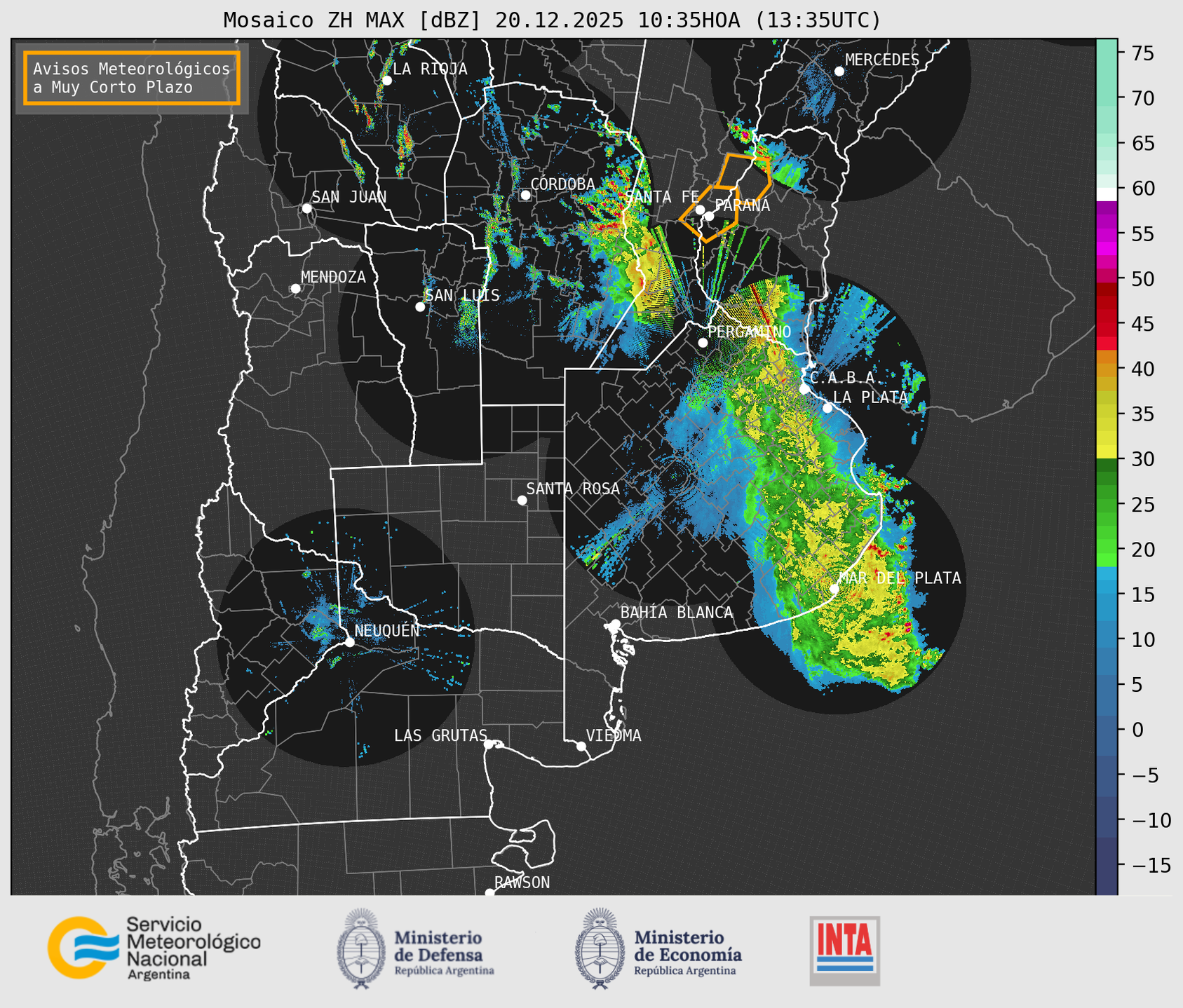Click the LA RIOJA city marker dot
The width and height of the screenshot is (1183, 1008).
click(x=386, y=81)
